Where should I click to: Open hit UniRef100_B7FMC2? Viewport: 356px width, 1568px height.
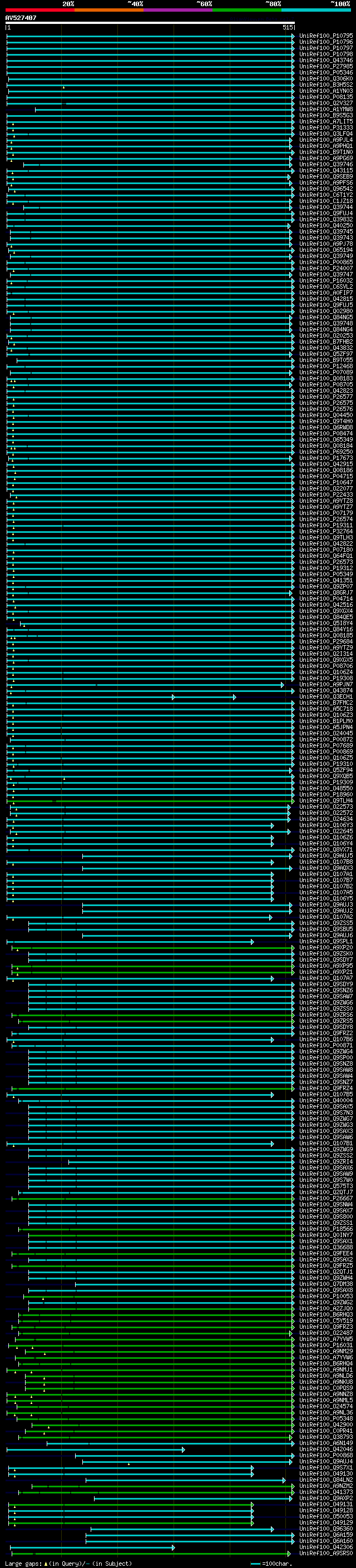[x=326, y=703]
